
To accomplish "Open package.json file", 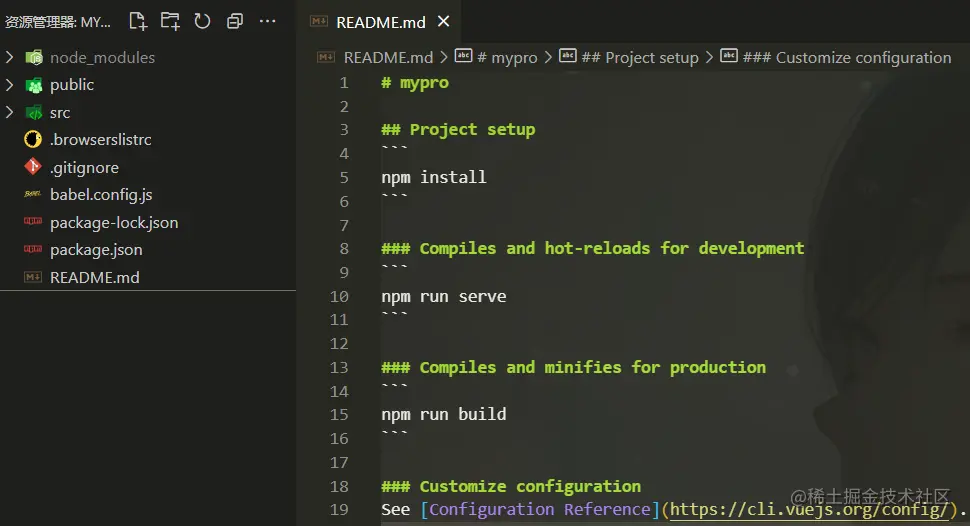I will [96, 250].
